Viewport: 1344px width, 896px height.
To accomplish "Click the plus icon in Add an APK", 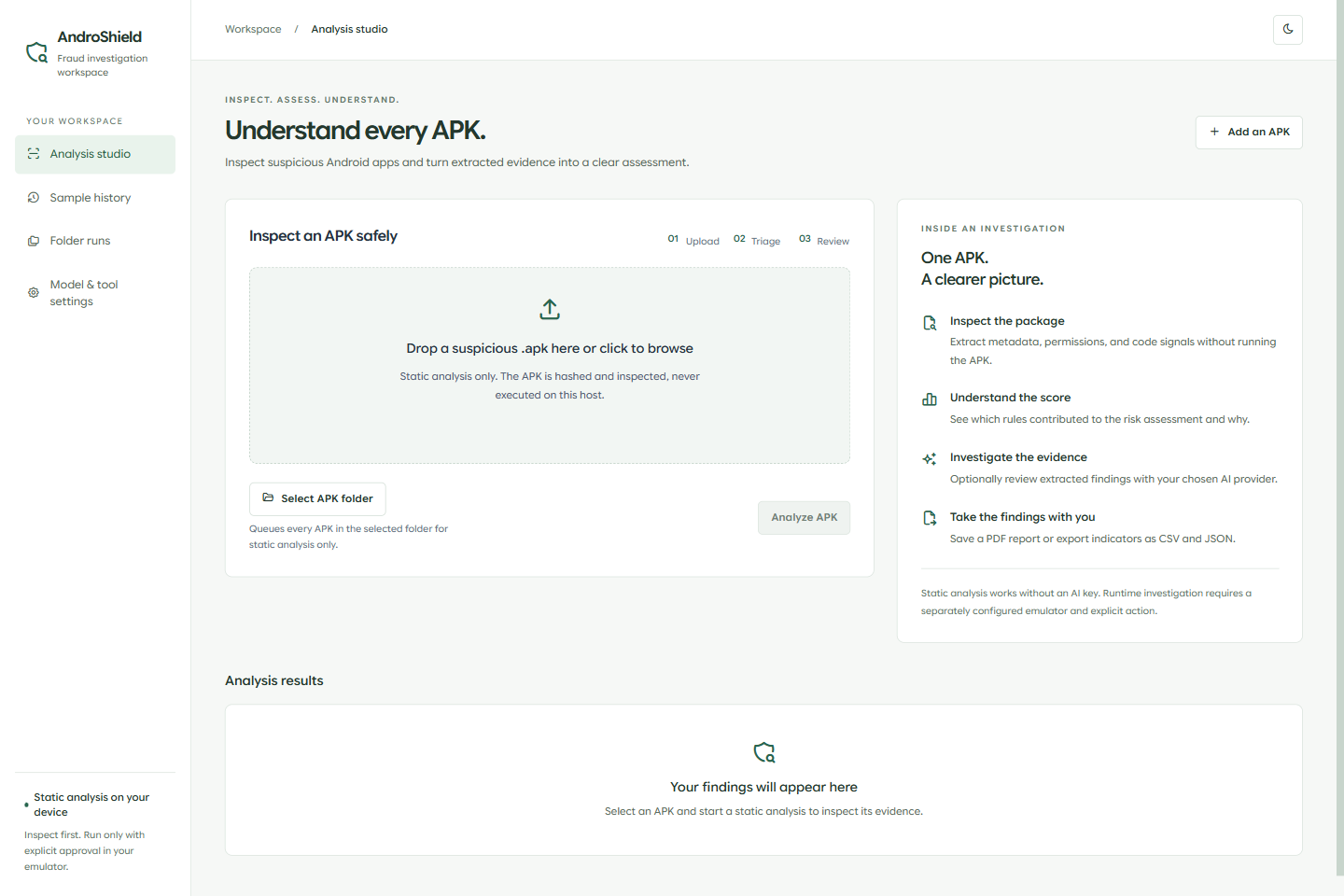I will [x=1214, y=133].
